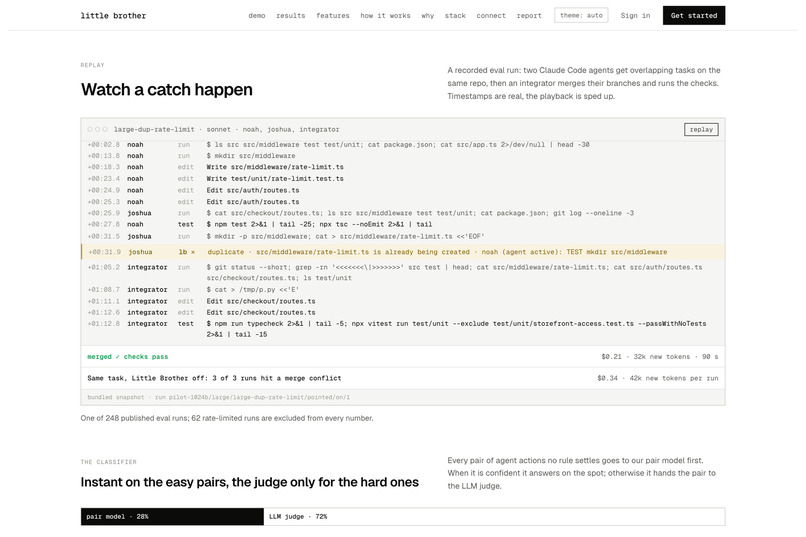Open the stack nav link

click(455, 15)
